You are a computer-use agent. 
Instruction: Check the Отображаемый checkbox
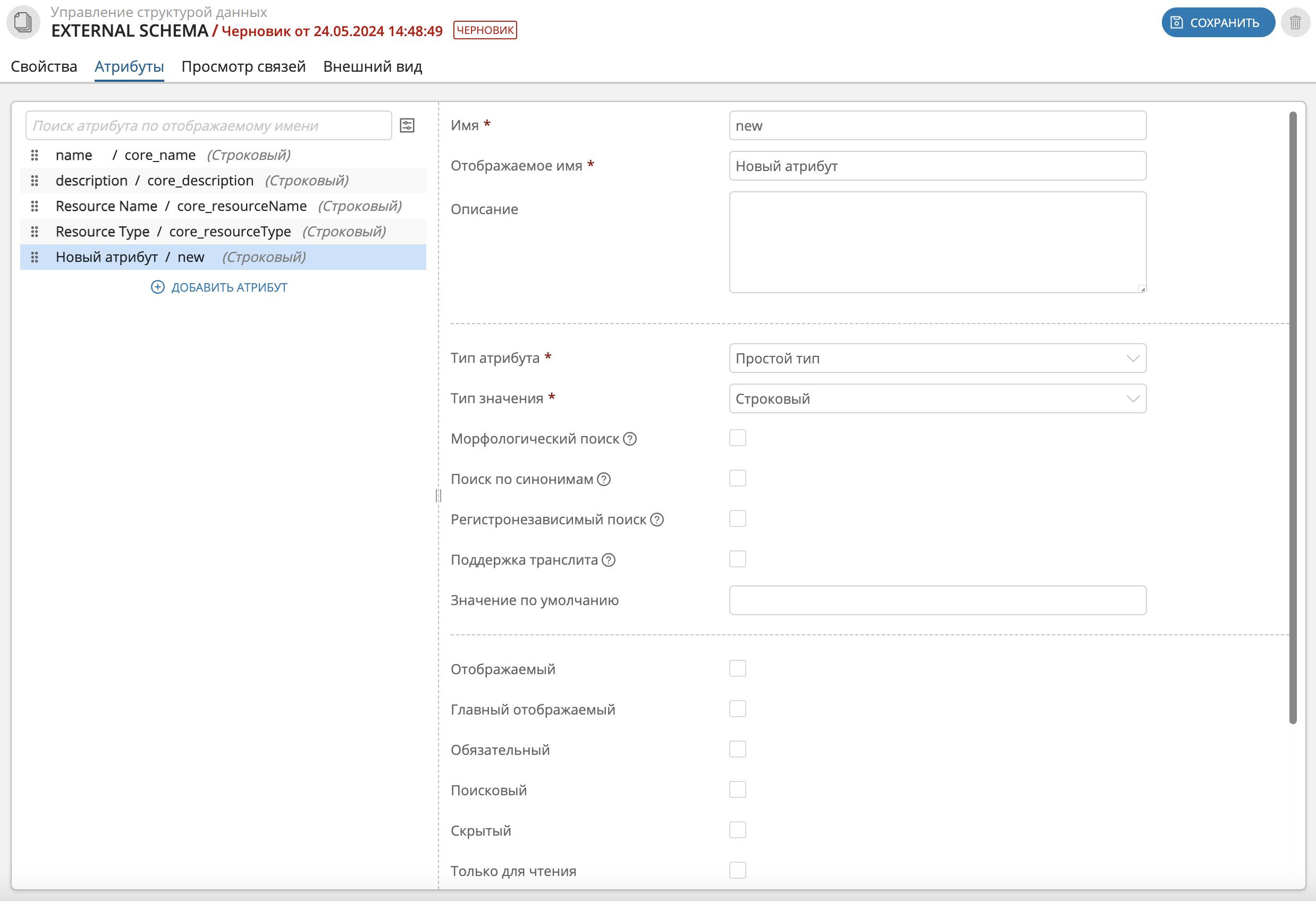[737, 668]
